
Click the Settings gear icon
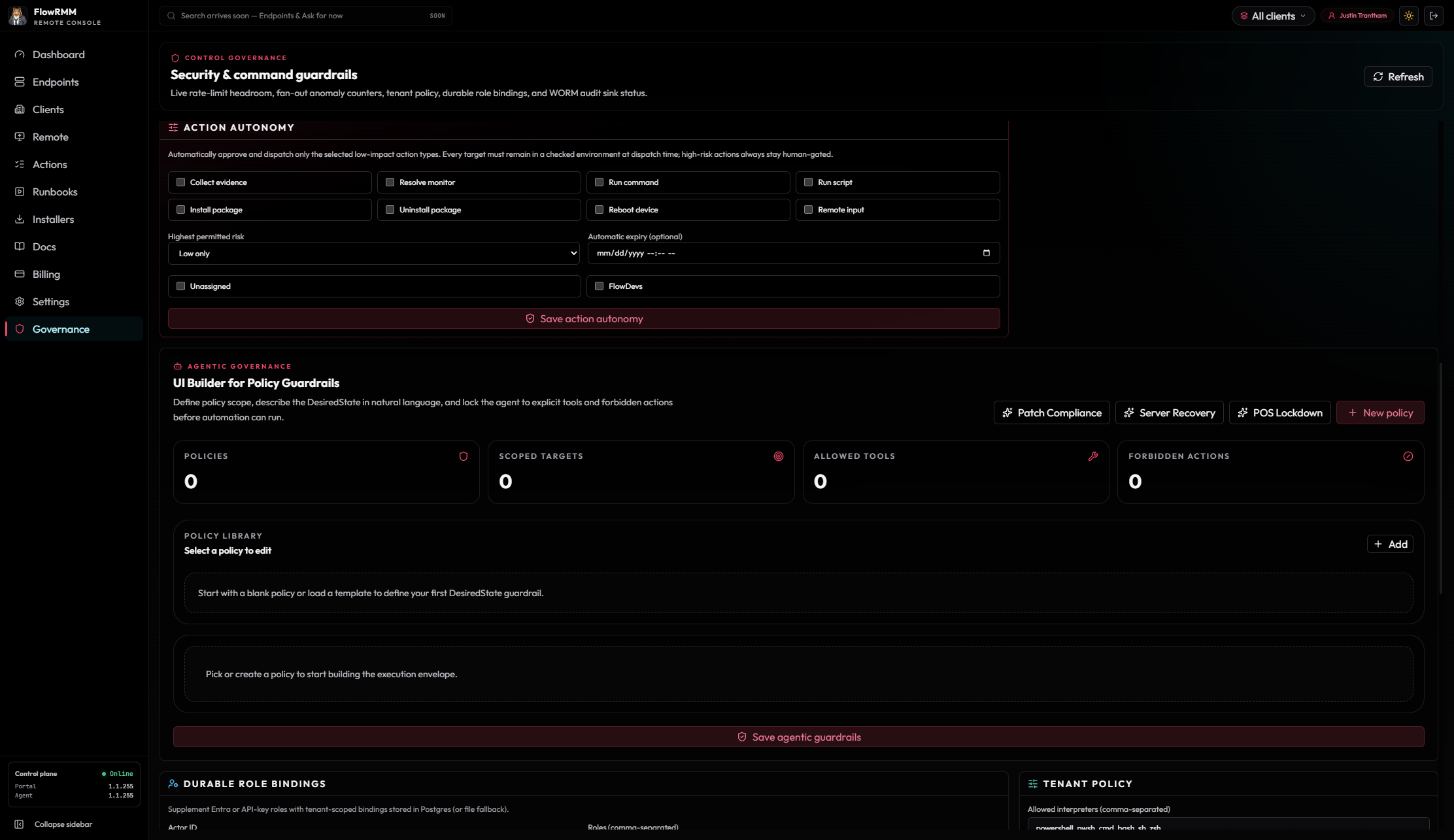pos(20,301)
